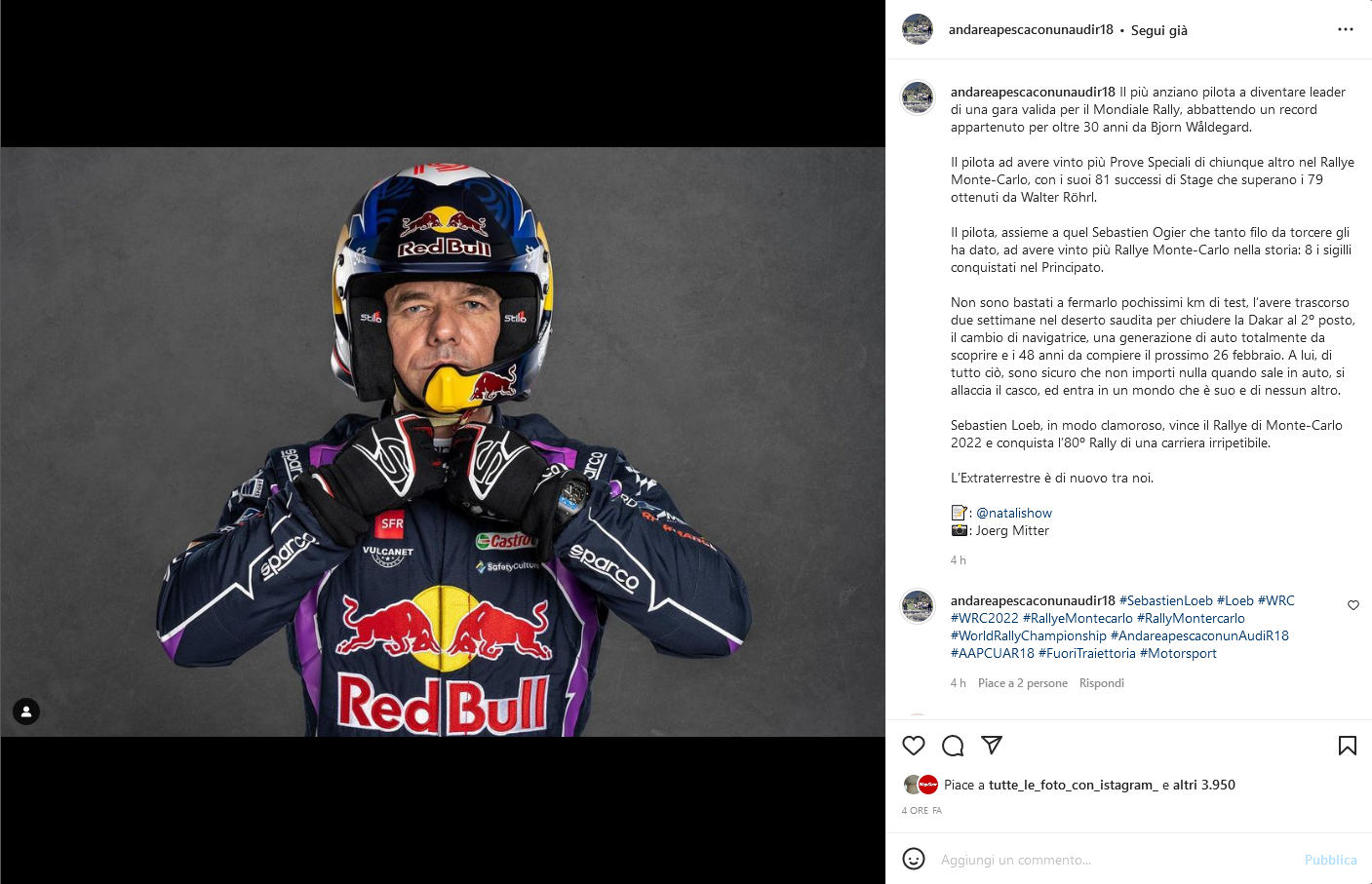Open the #RallyeMontecarlo hashtag
This screenshot has height=884, width=1372.
1078,618
